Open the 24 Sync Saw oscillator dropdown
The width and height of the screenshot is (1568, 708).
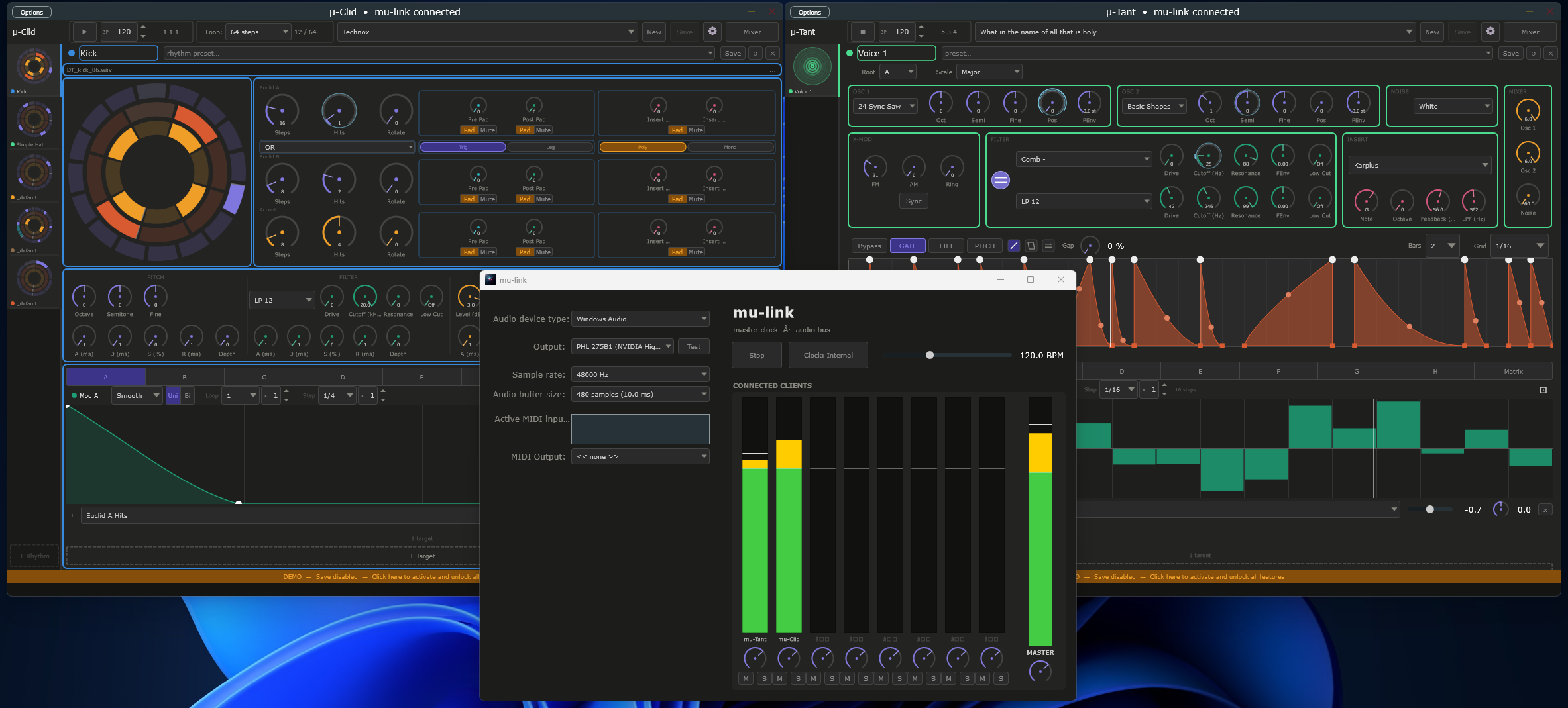click(x=885, y=106)
